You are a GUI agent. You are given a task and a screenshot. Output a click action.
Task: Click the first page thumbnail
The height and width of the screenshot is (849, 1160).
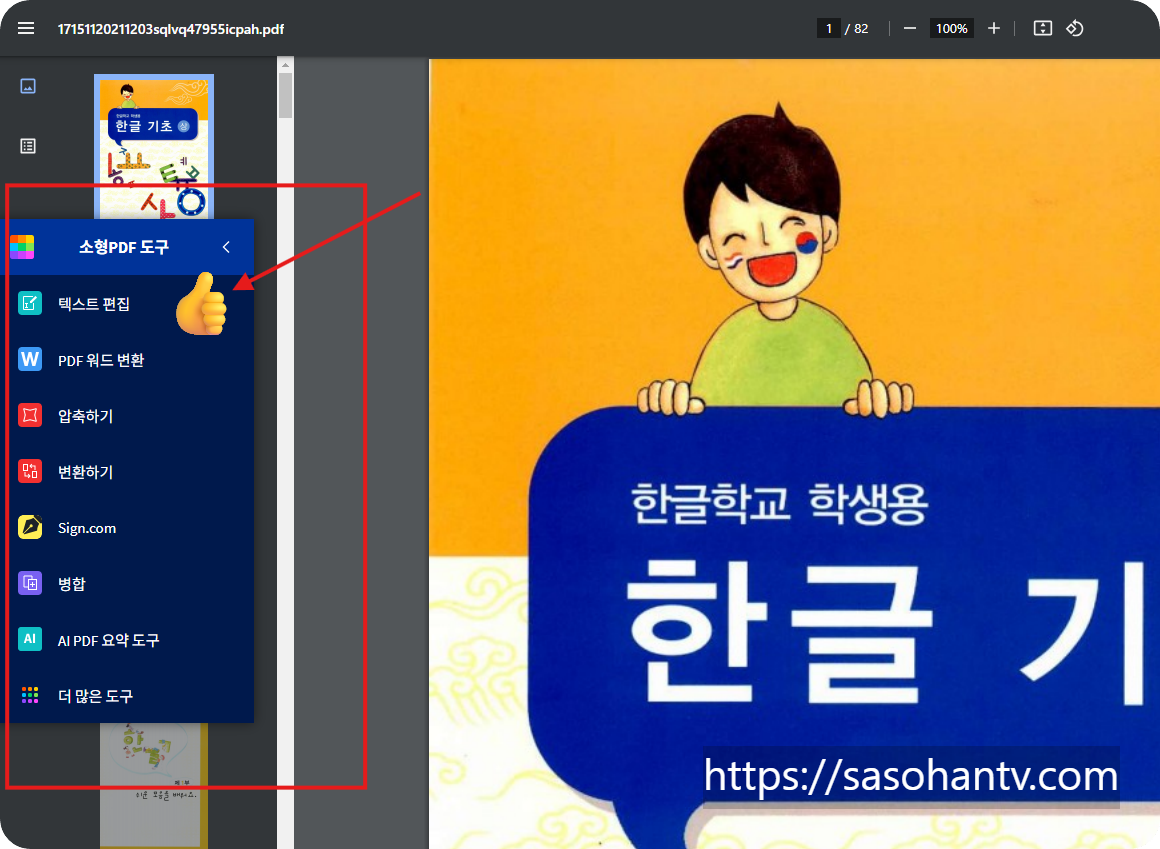(x=154, y=146)
